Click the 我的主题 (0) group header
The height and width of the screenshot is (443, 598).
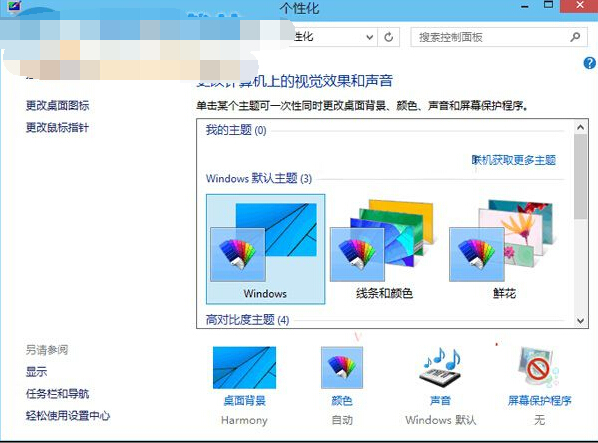[236, 130]
